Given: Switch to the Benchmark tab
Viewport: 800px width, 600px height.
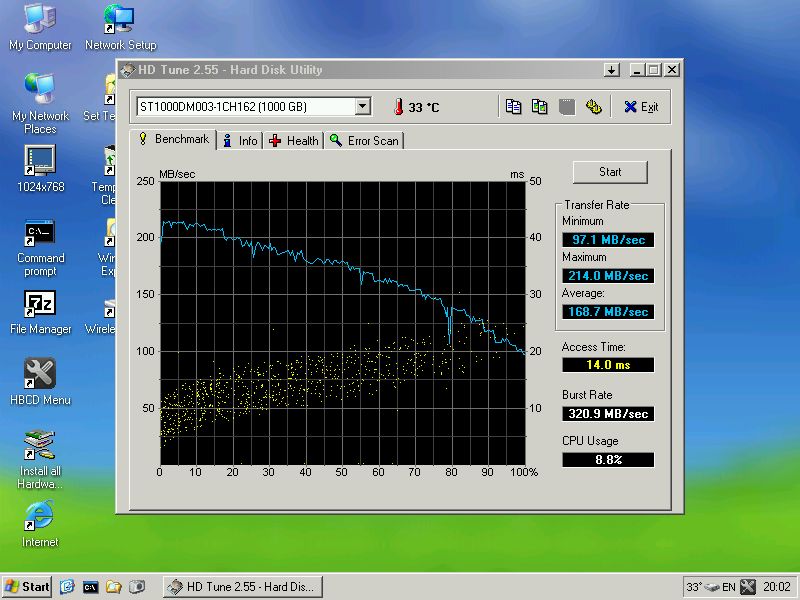Looking at the screenshot, I should pos(174,139).
